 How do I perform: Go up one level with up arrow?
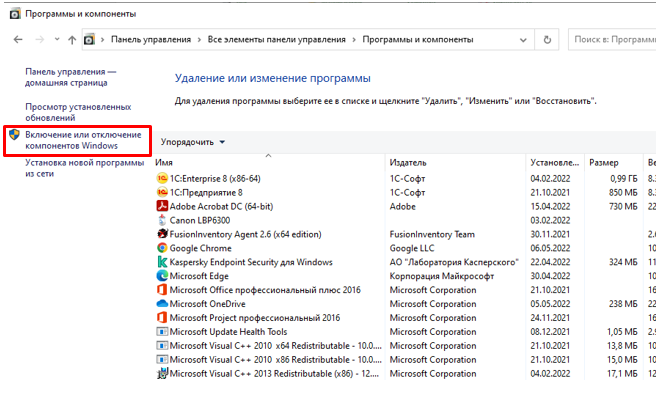coord(72,40)
